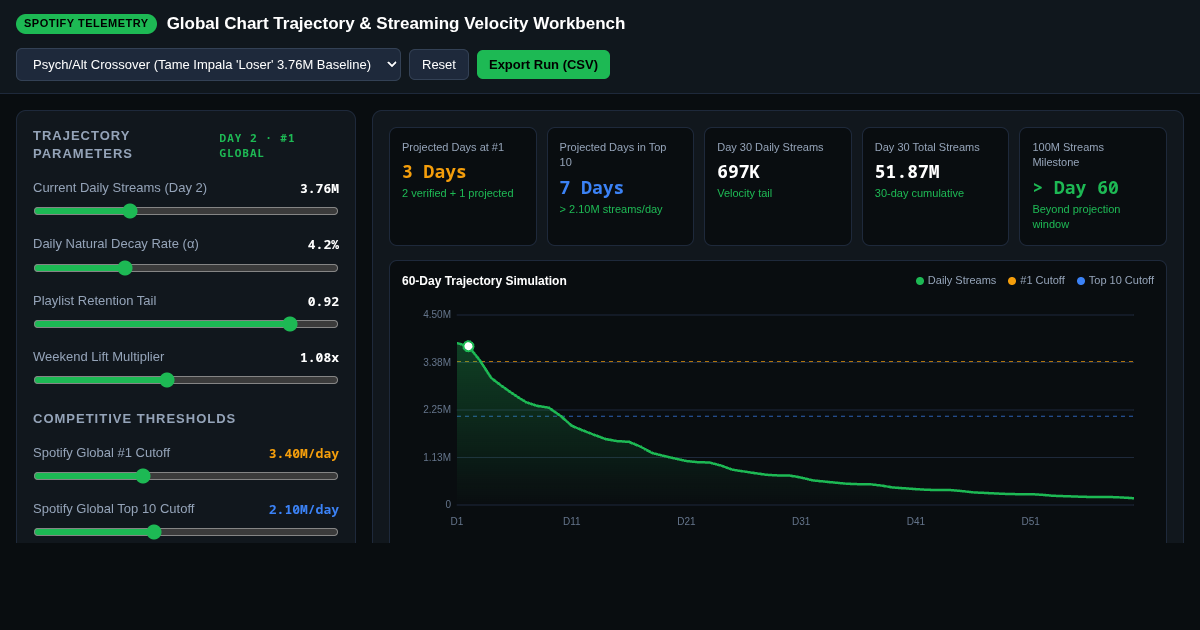Screen dimensions: 1200x630
Task: Click the D51 axis label
Action: tap(1031, 522)
